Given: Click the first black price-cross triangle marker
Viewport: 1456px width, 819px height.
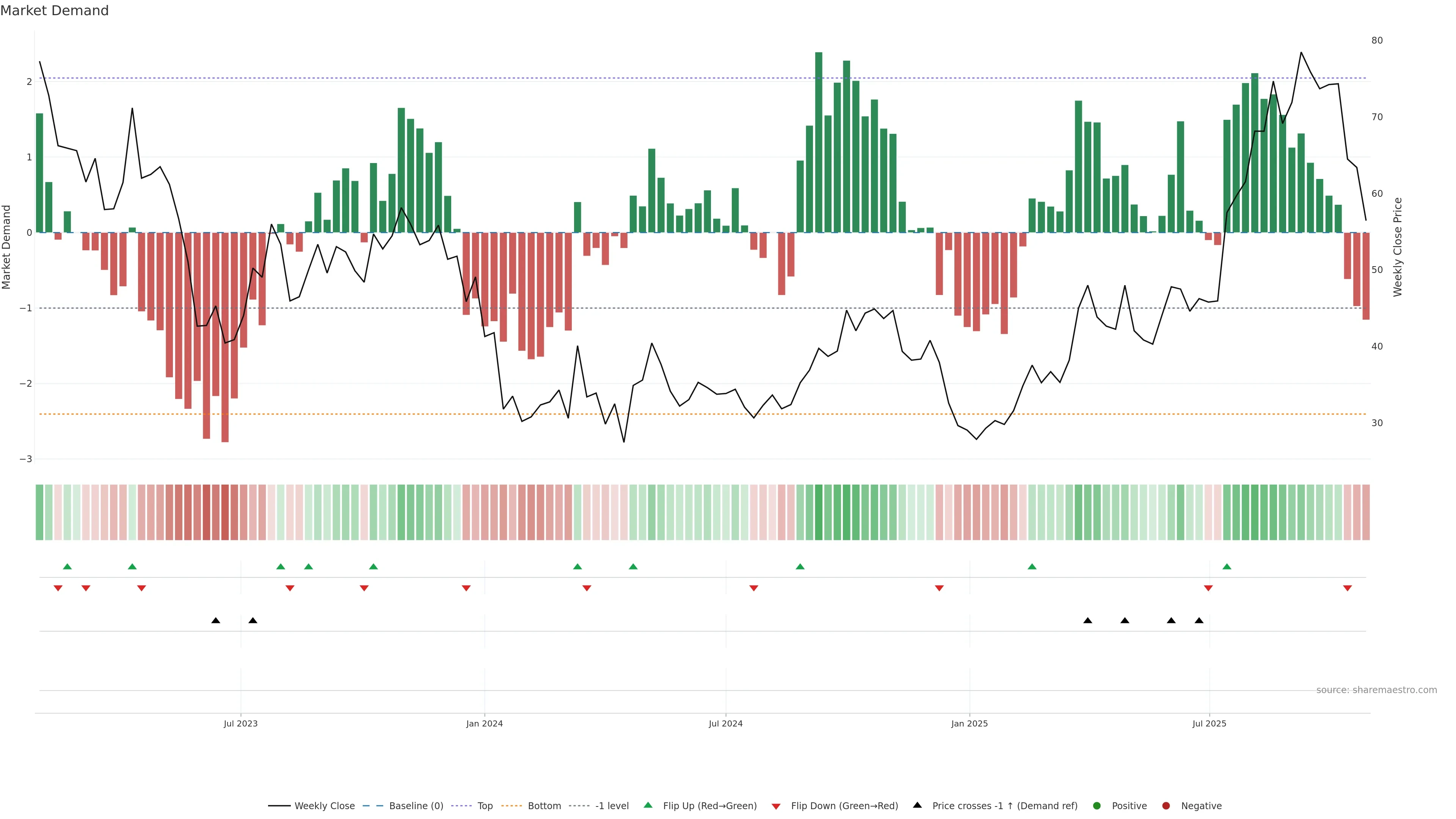Looking at the screenshot, I should point(215,621).
